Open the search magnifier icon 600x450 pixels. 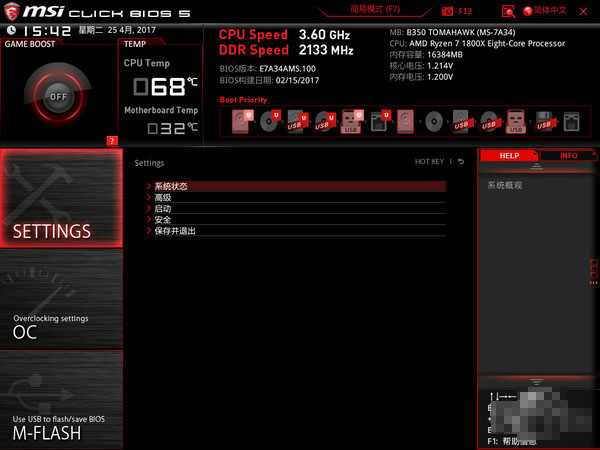508,11
